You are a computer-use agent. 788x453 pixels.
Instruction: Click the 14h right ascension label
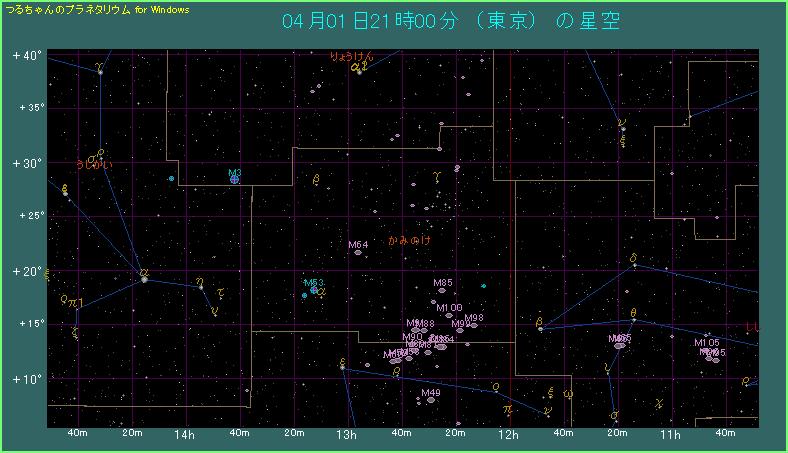(x=183, y=435)
